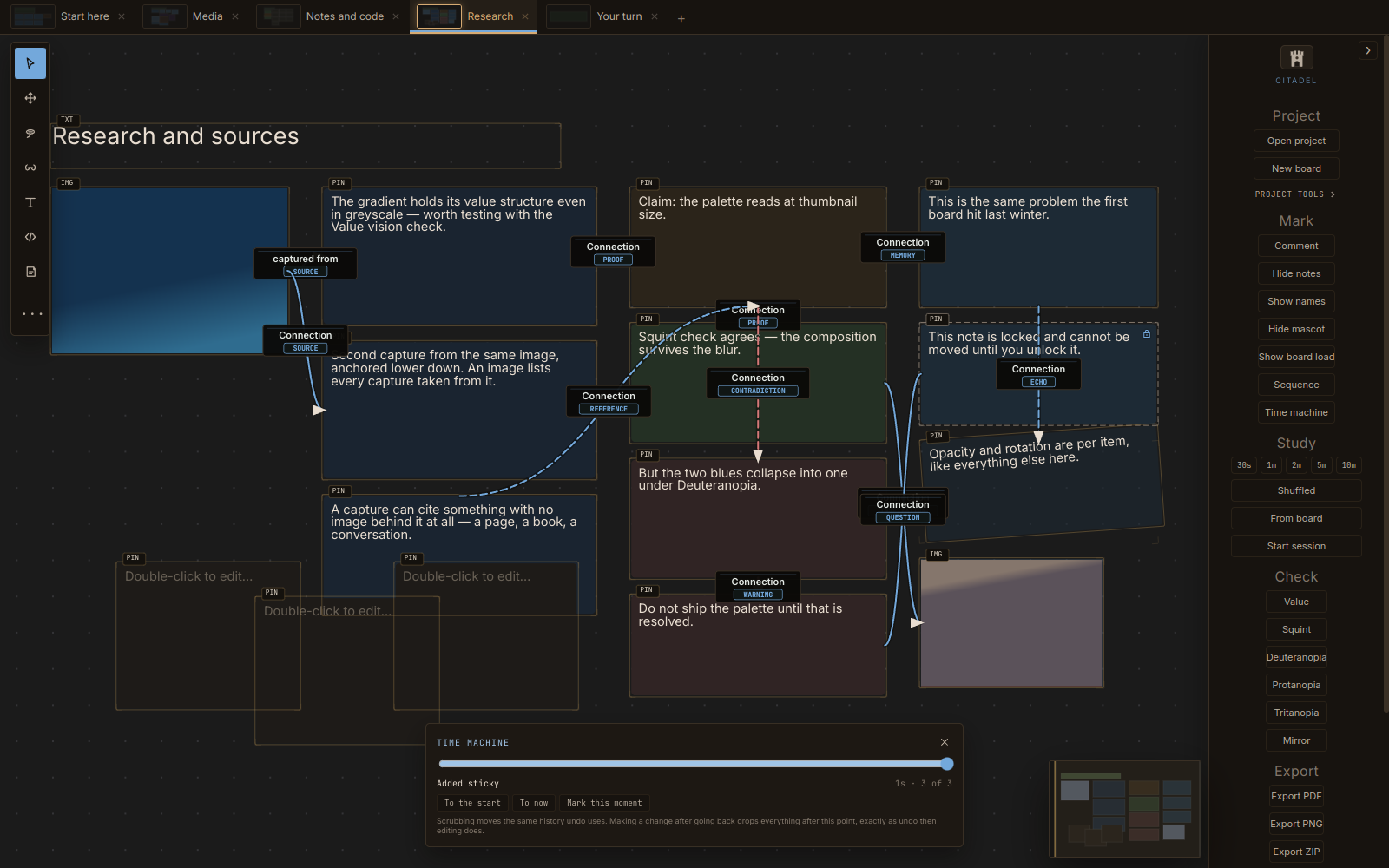The width and height of the screenshot is (1389, 868).
Task: Select the pointer selection tool
Action: [30, 63]
